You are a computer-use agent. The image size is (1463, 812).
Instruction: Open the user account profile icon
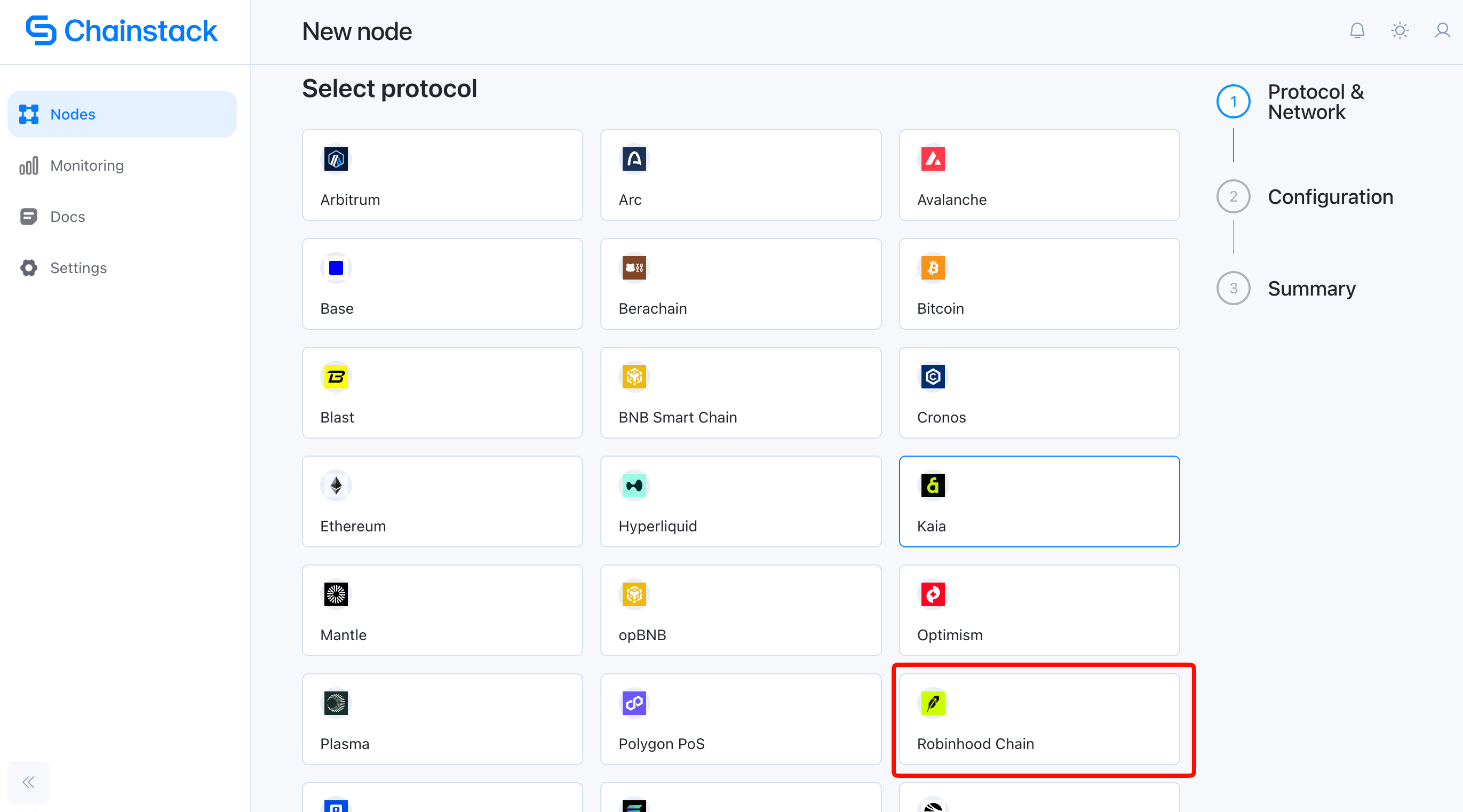coord(1442,30)
